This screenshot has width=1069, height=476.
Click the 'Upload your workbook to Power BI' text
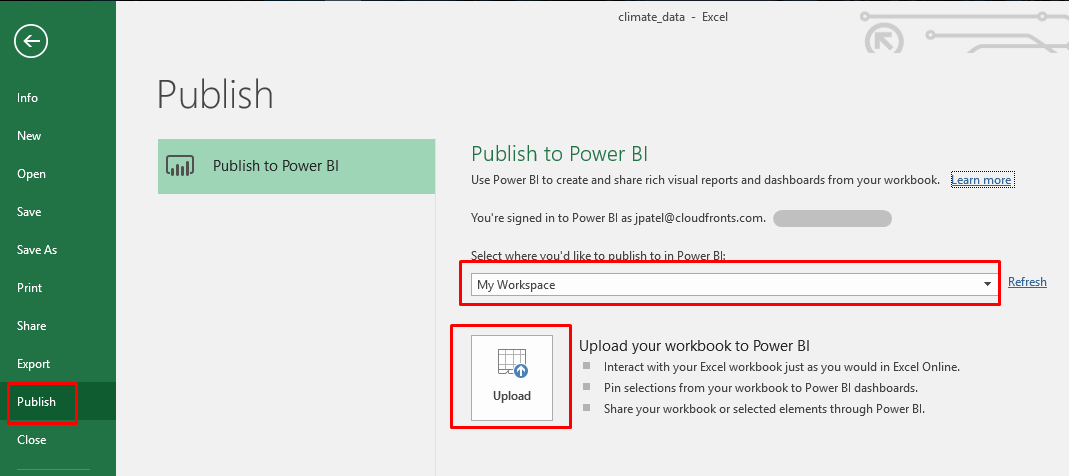(x=694, y=345)
